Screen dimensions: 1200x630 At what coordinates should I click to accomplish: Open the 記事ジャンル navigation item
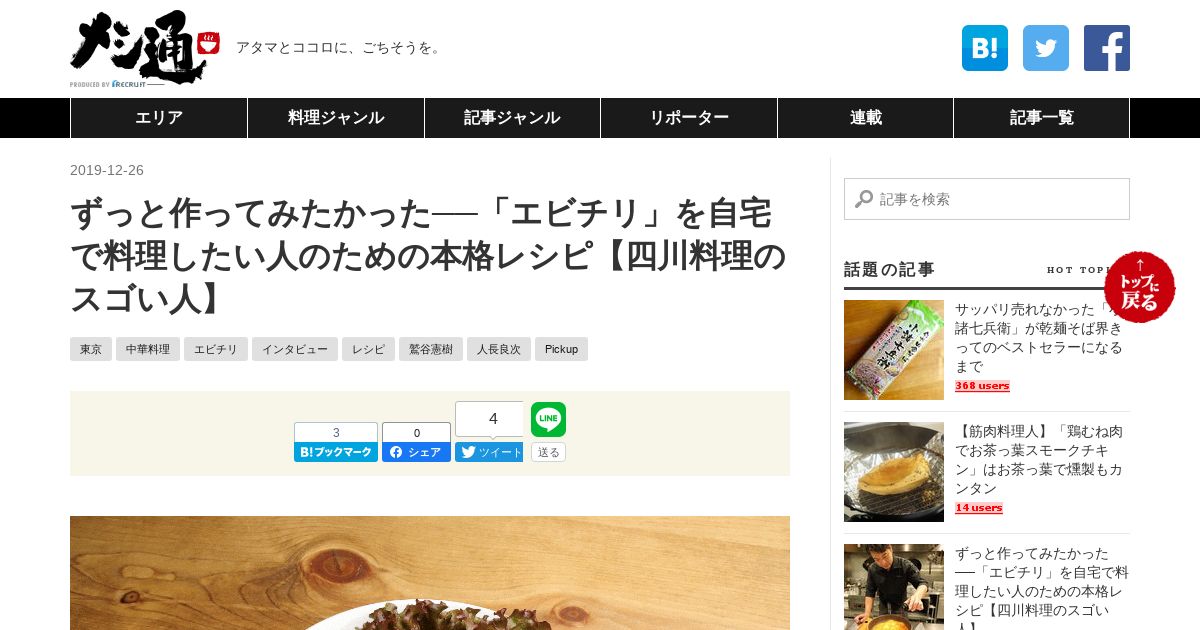tap(512, 118)
